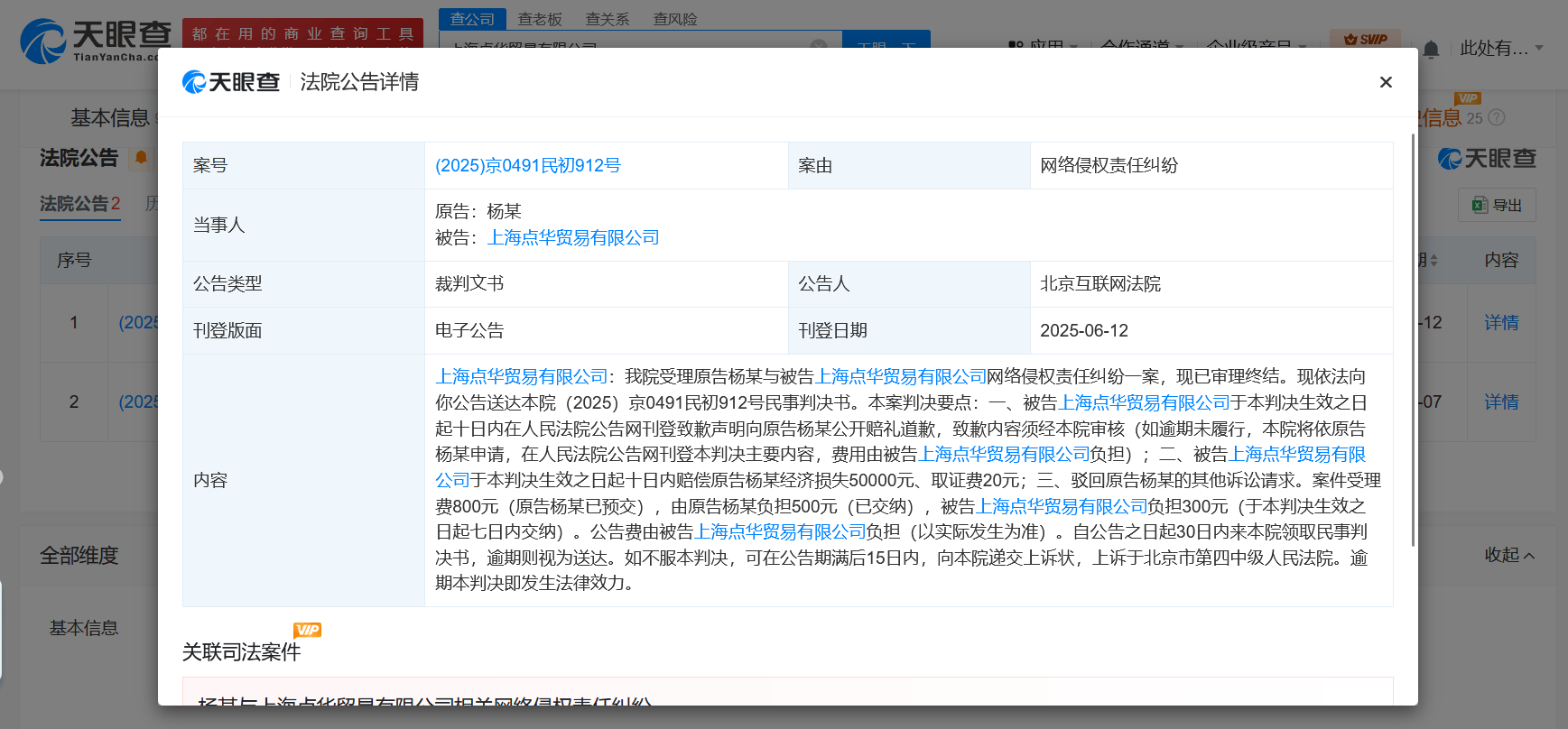
Task: Select the 查关系 search tab
Action: tap(608, 19)
